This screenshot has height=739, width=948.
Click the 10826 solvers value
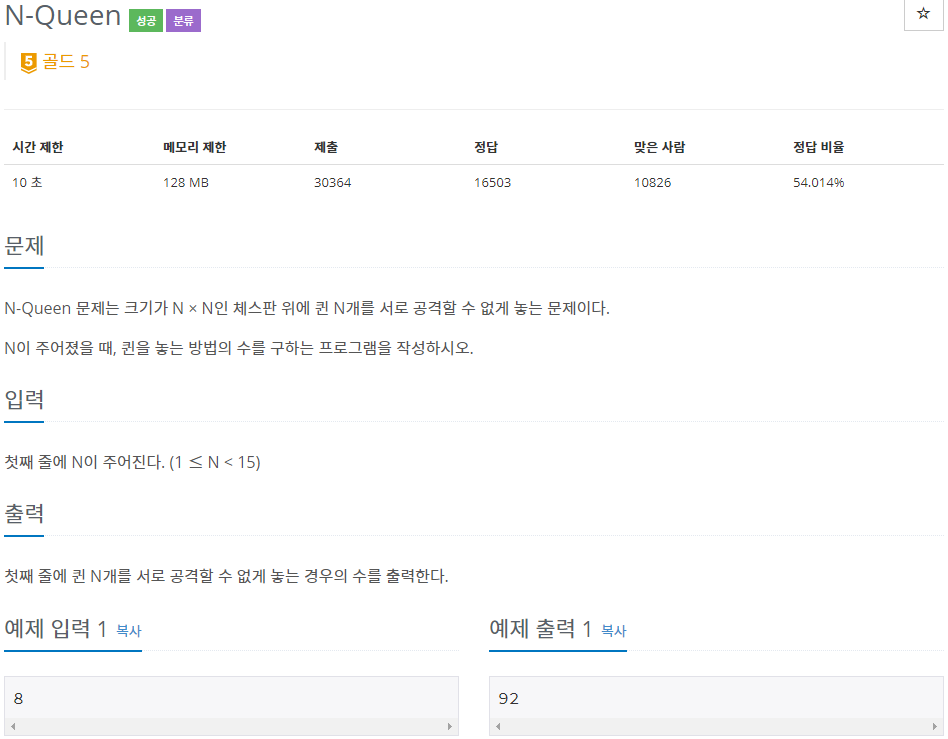click(x=652, y=183)
